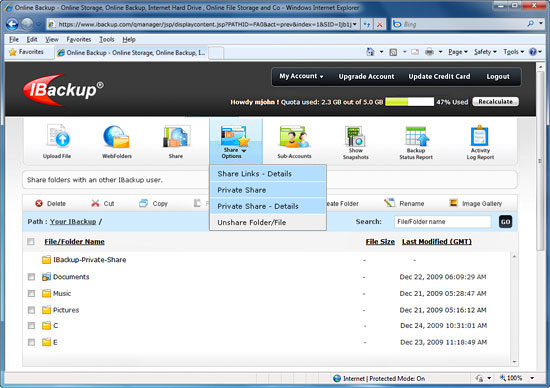
Task: Open Image Gallery icon
Action: 453,203
